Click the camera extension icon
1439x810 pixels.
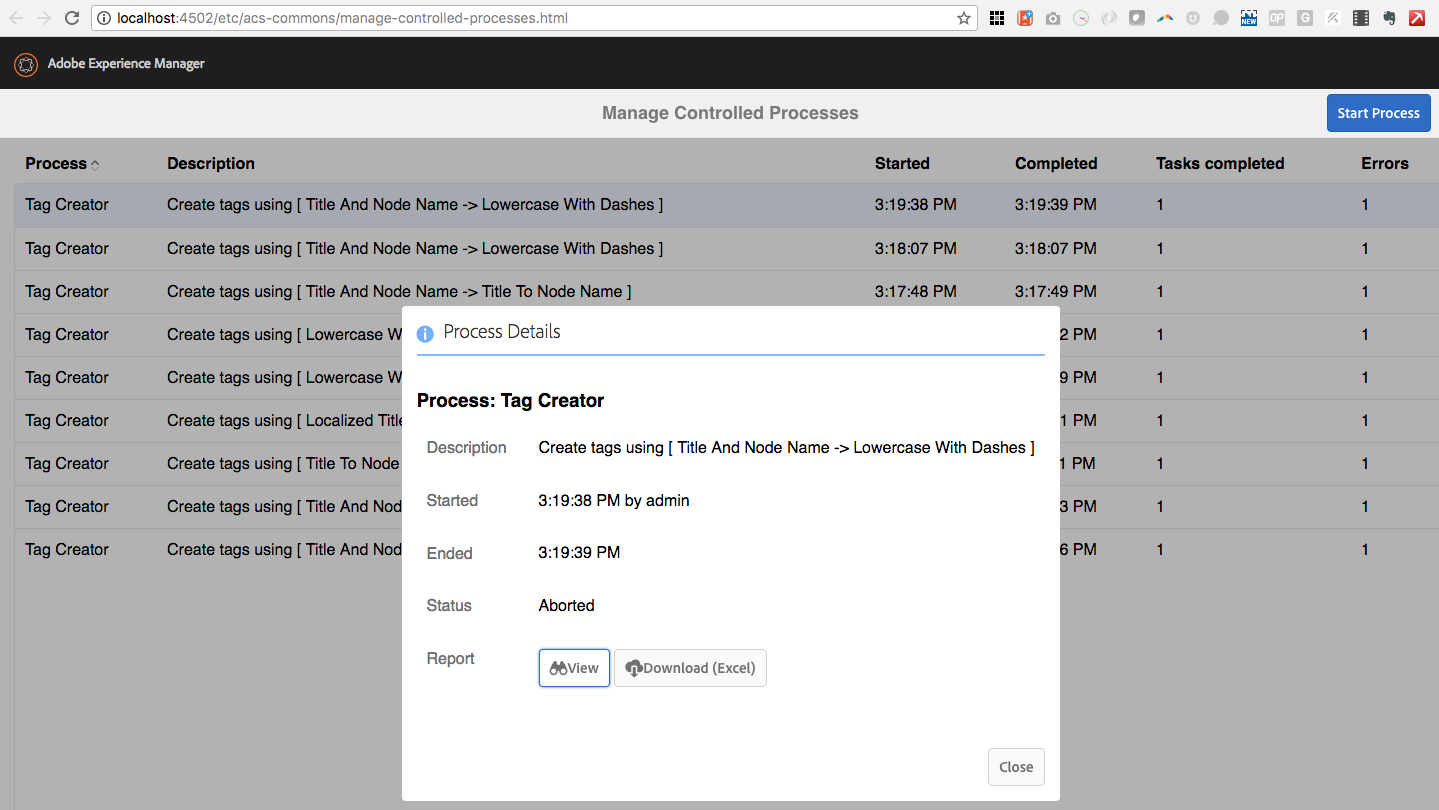(1053, 17)
